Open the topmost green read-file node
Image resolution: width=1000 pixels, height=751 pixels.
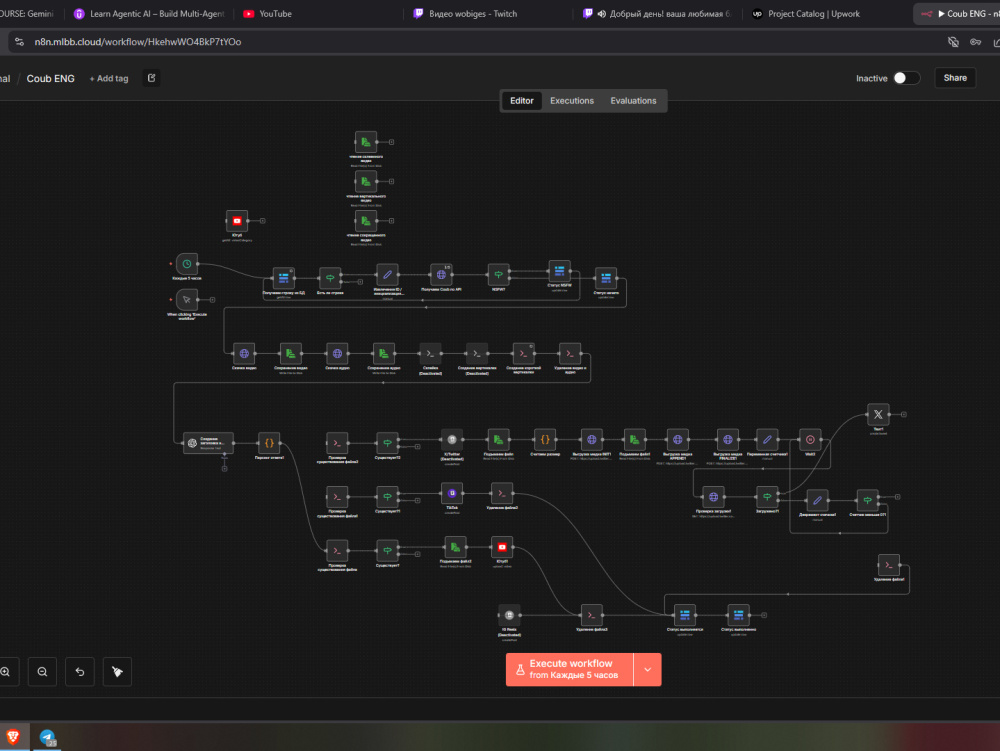coord(366,142)
